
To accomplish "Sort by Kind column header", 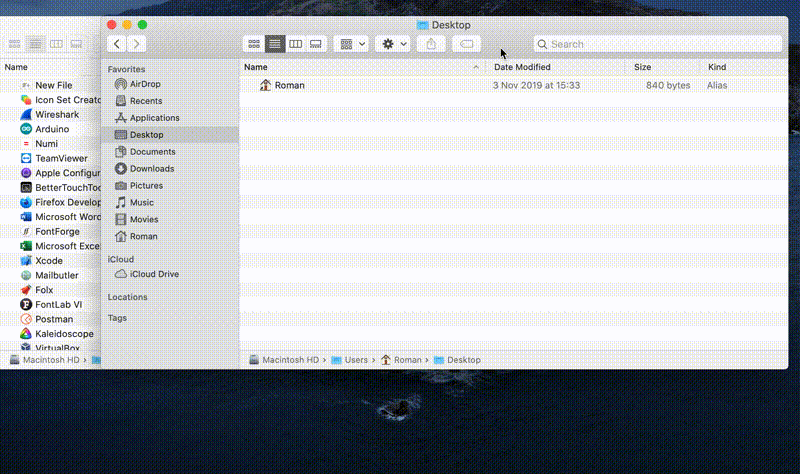I will click(x=744, y=67).
